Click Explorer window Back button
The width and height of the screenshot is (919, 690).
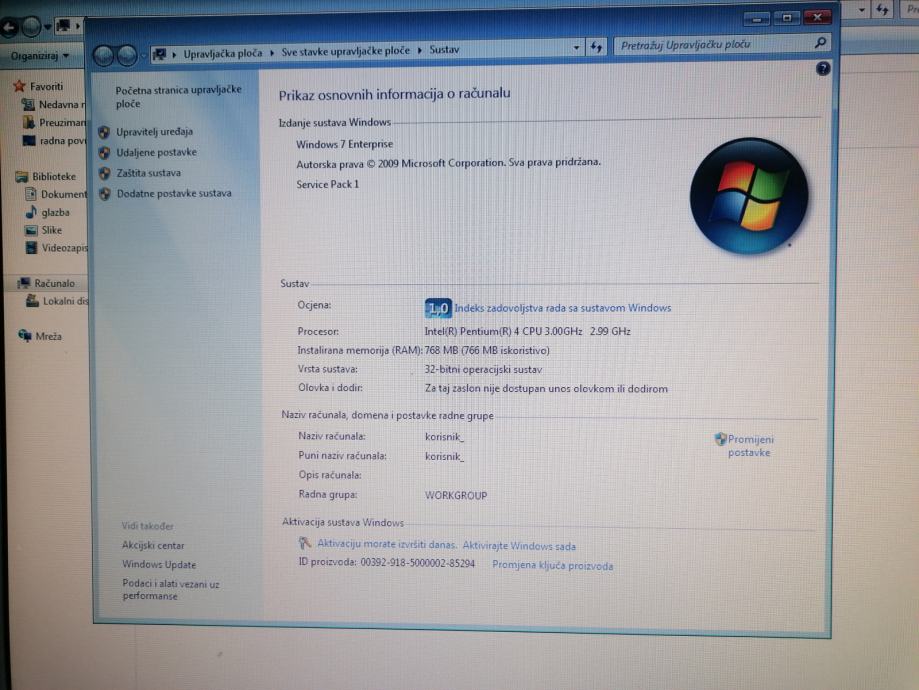click(8, 27)
